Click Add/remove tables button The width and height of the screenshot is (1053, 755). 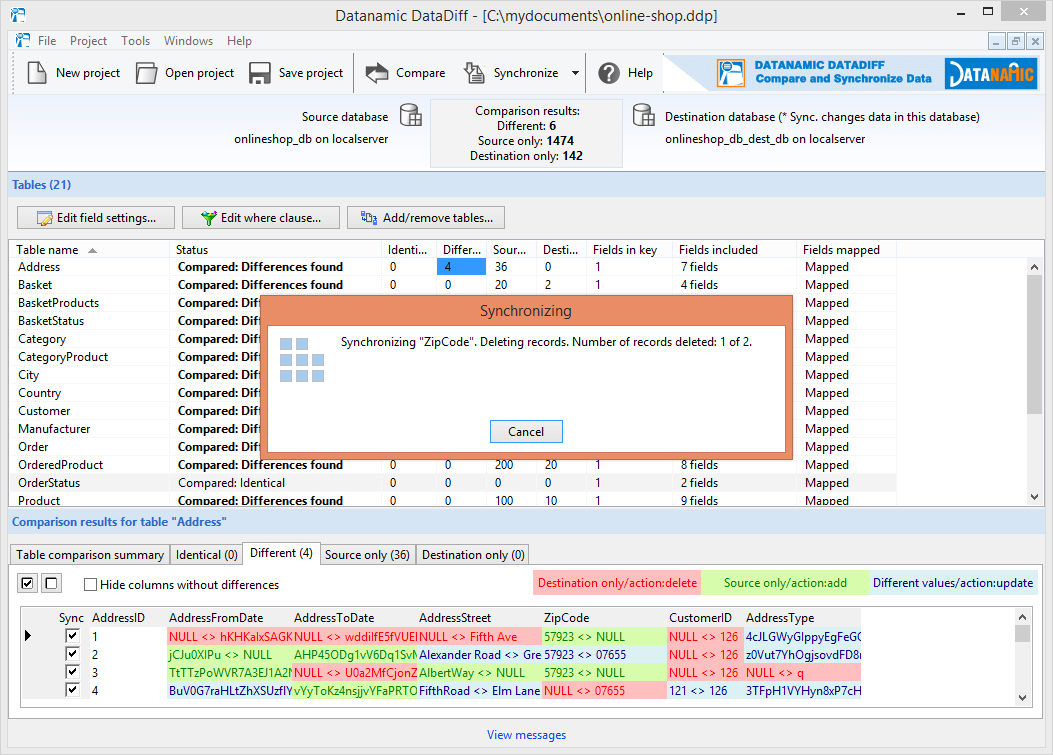426,218
